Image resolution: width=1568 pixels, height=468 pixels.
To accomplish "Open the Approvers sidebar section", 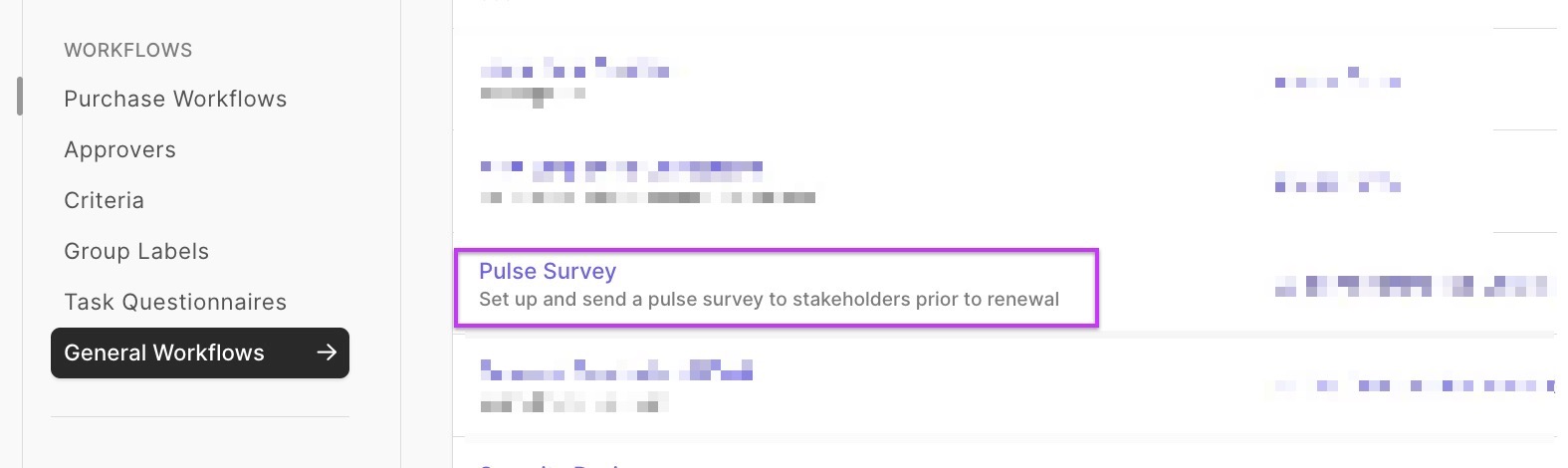I will point(119,149).
